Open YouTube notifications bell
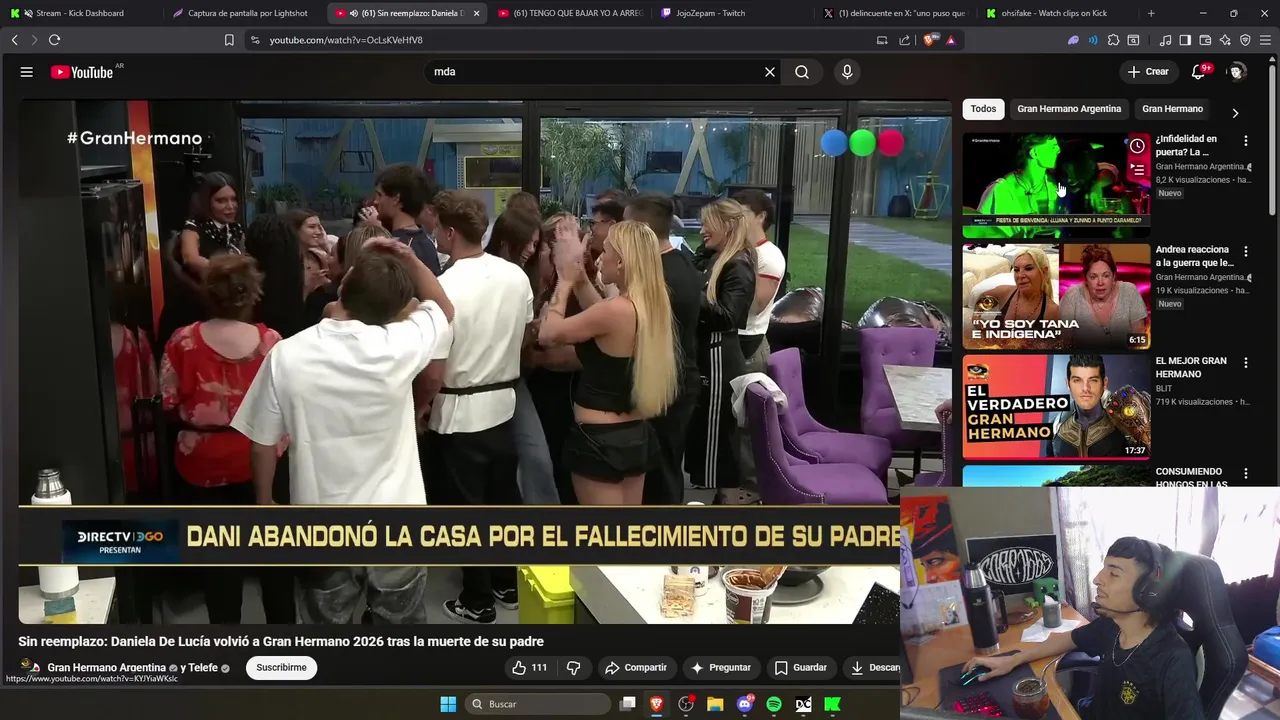This screenshot has height=720, width=1280. pyautogui.click(x=1198, y=72)
